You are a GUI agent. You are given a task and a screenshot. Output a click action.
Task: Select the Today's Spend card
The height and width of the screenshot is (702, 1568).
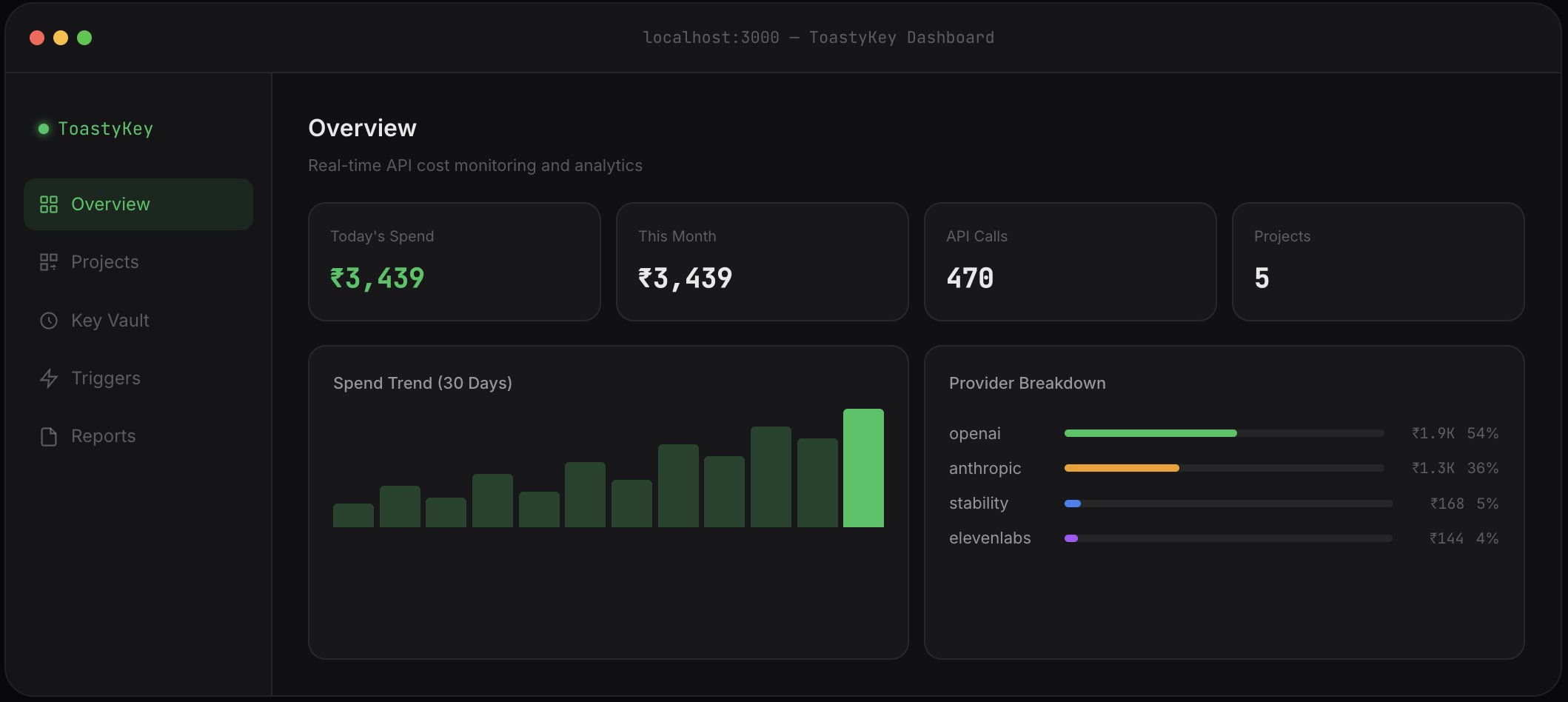click(x=455, y=261)
